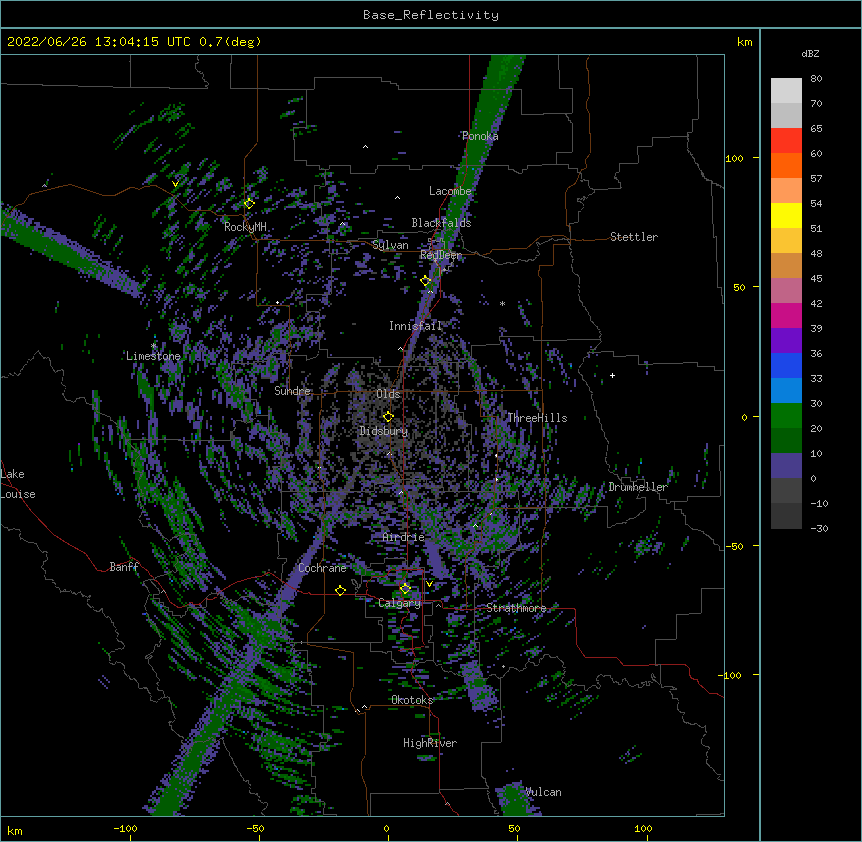Click the ThreeHills map label
The height and width of the screenshot is (842, 862).
pyautogui.click(x=537, y=418)
